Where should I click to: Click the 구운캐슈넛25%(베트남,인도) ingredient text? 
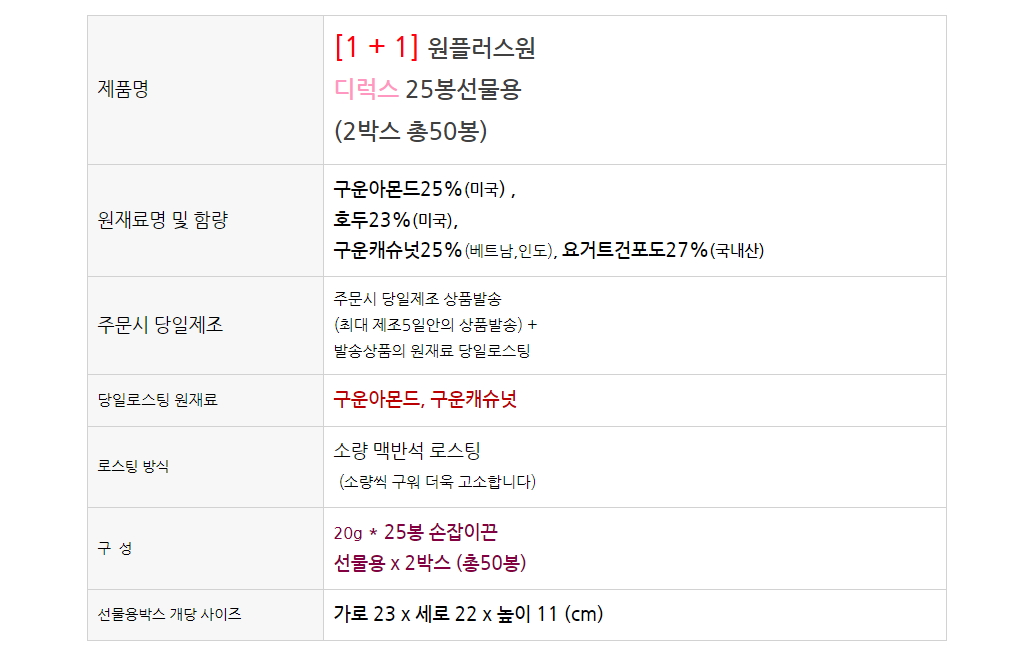pyautogui.click(x=443, y=250)
